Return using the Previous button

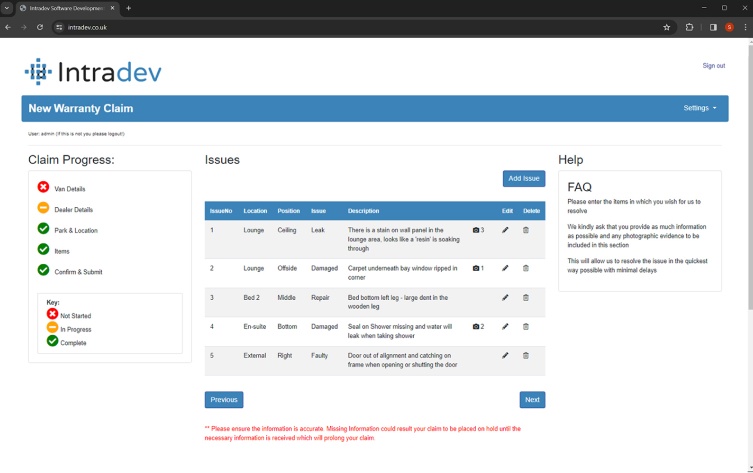[224, 400]
